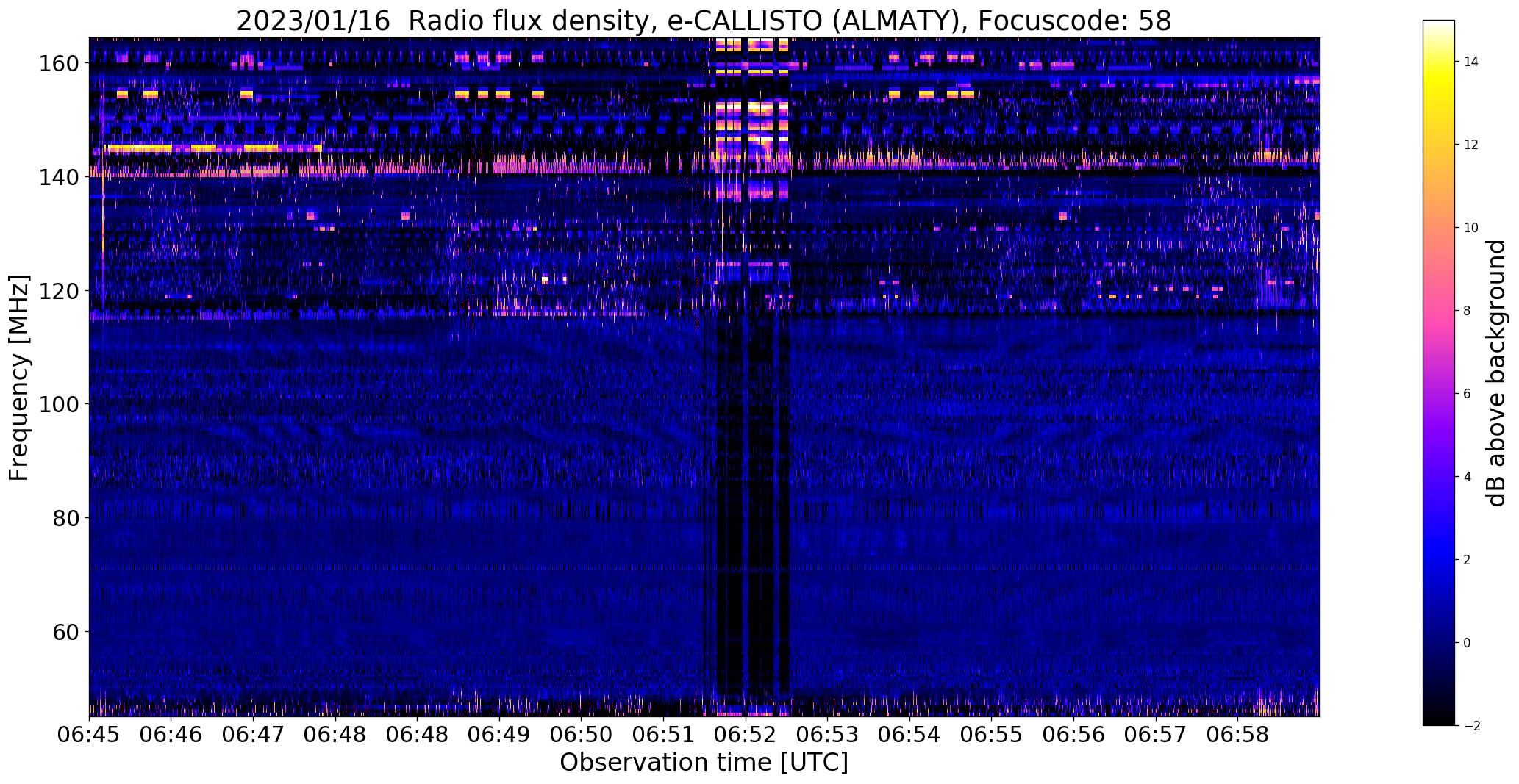Screen dimensions: 1519x784
Task: Click the vertical dB colorbar gradient
Action: [1439, 373]
